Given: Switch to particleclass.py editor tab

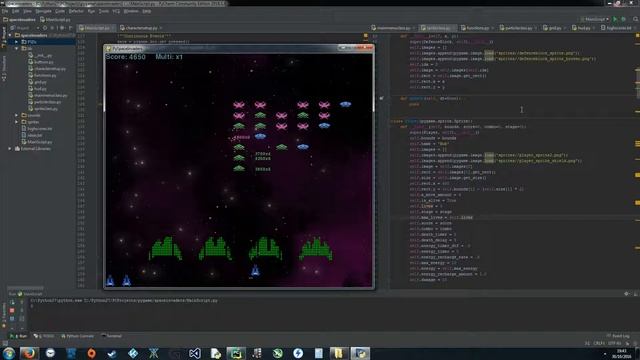Looking at the screenshot, I should [x=518, y=28].
